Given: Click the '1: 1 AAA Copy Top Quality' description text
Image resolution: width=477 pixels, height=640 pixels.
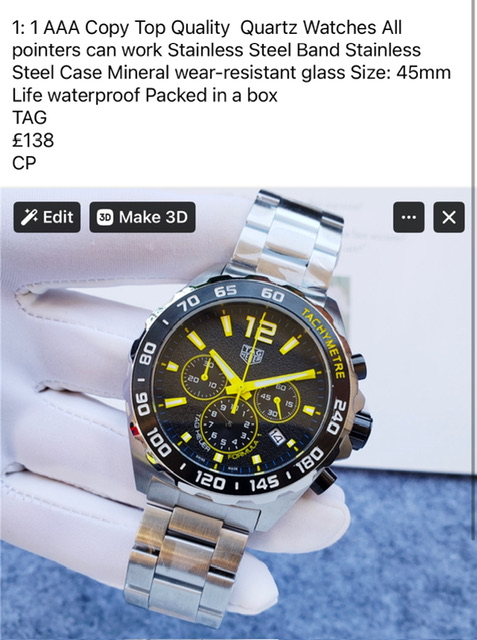Looking at the screenshot, I should point(121,28).
